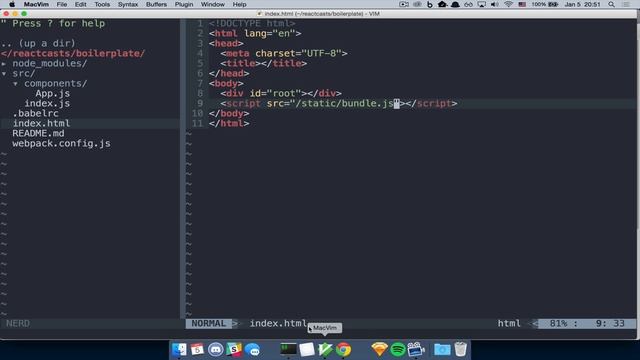Click the battery 100% indicator

click(545, 4)
